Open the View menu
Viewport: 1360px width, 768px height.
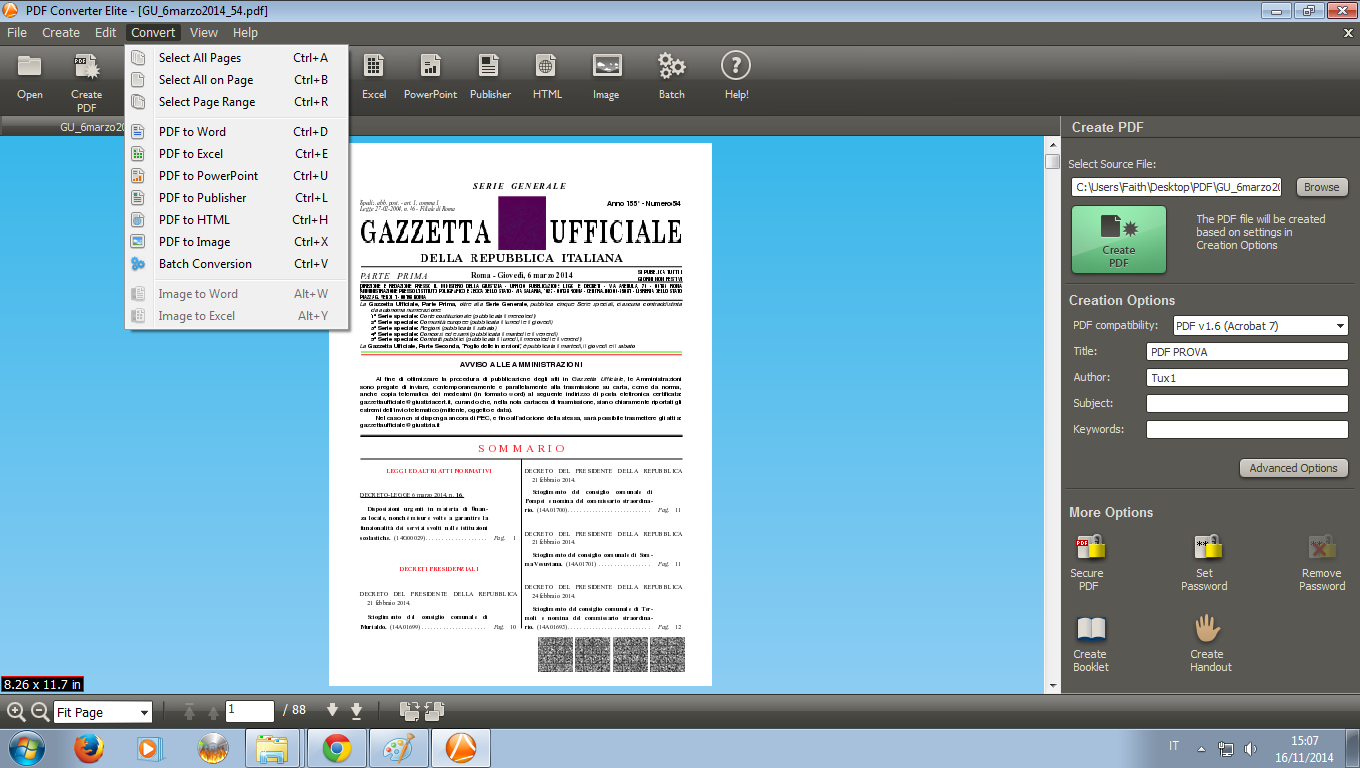click(204, 33)
